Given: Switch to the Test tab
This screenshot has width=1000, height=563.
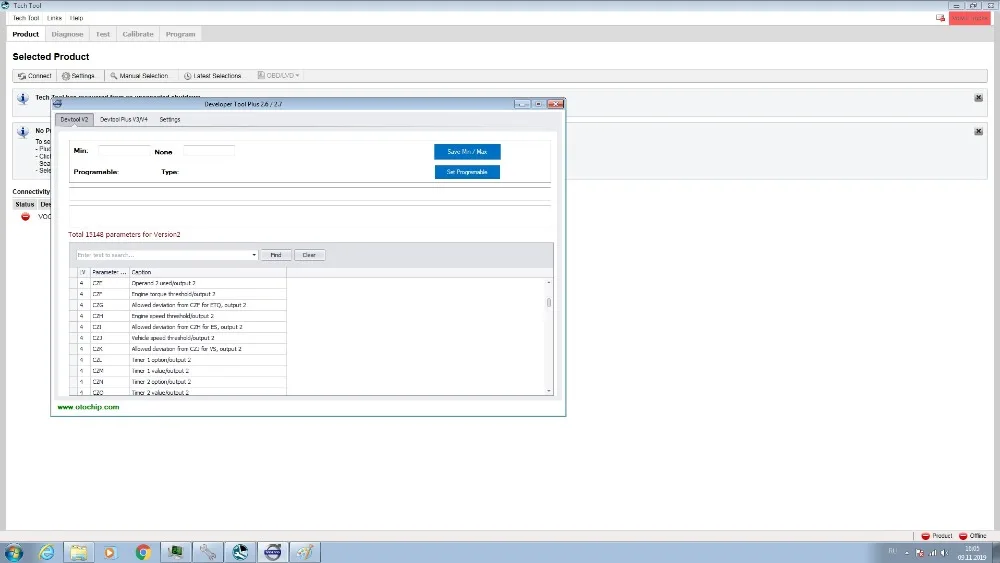Looking at the screenshot, I should pyautogui.click(x=103, y=34).
